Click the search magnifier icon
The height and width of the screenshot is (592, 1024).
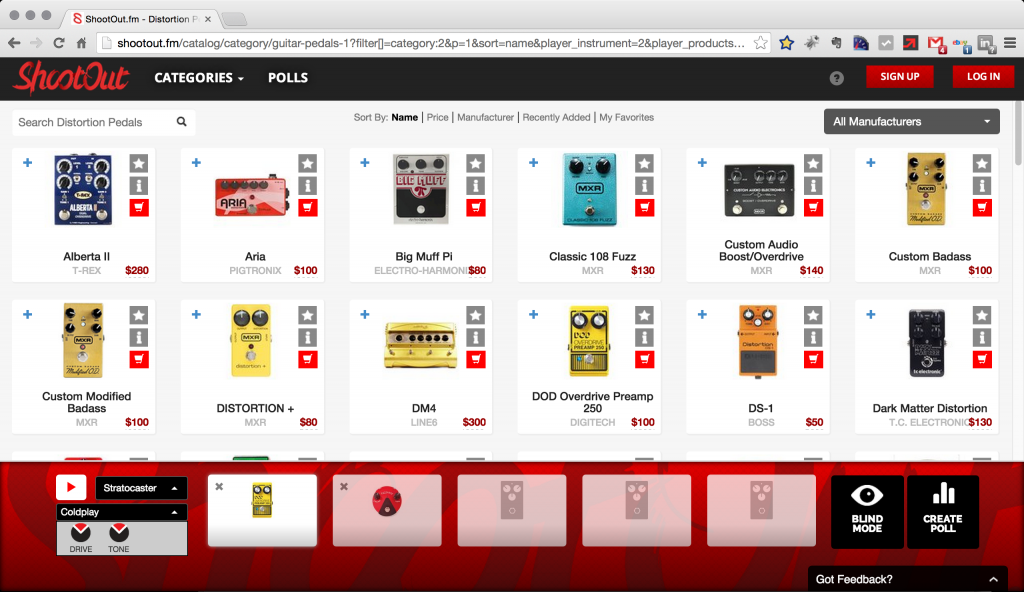point(182,122)
